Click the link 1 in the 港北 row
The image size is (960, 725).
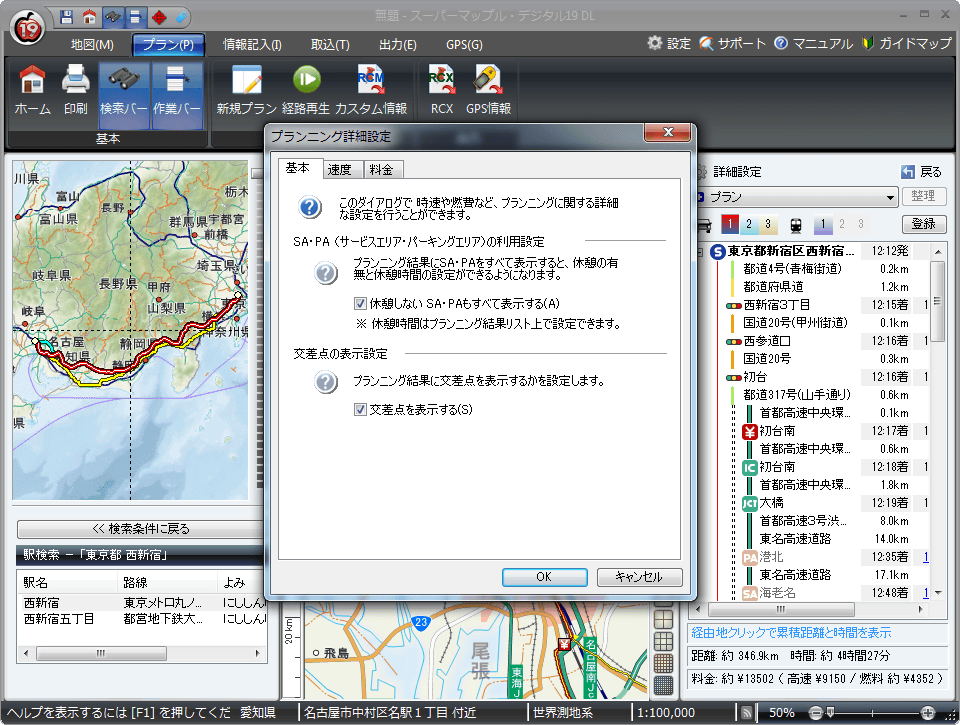pyautogui.click(x=926, y=557)
